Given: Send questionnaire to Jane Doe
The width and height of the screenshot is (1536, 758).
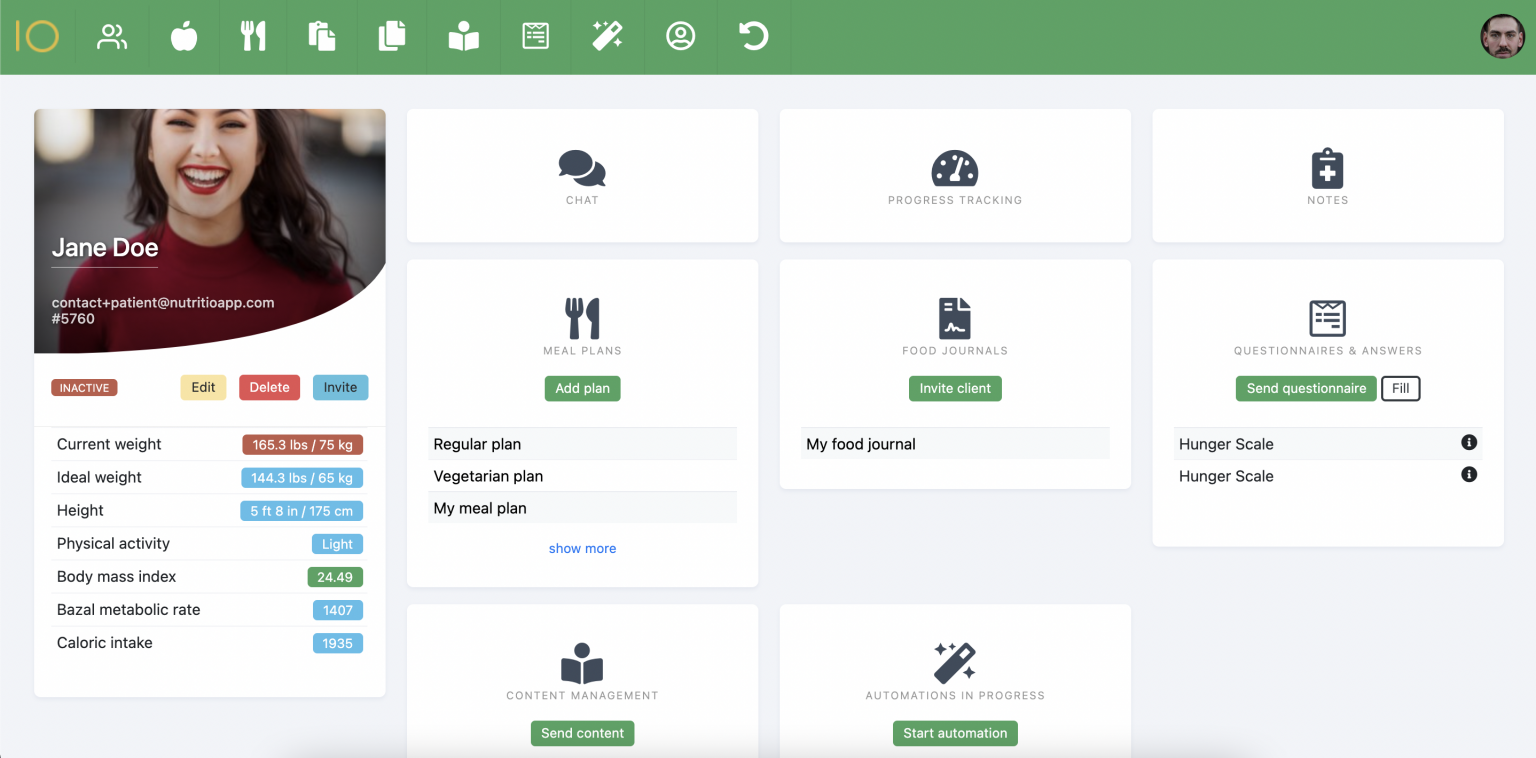Looking at the screenshot, I should tap(1306, 388).
